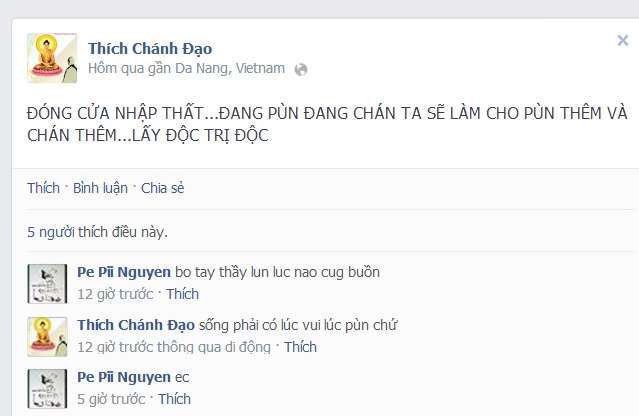Image resolution: width=639 pixels, height=416 pixels.
Task: Click the '12 giờ trước' timestamp on first comment
Action: [x=115, y=294]
